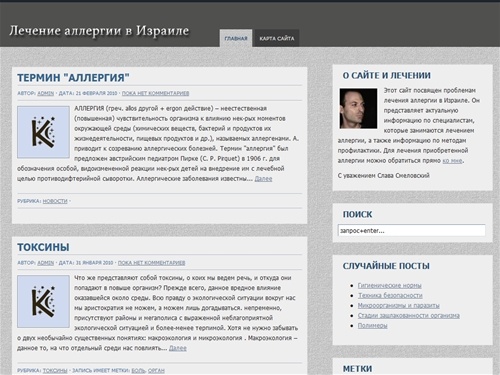Click the Метки widget heading

[x=357, y=369]
